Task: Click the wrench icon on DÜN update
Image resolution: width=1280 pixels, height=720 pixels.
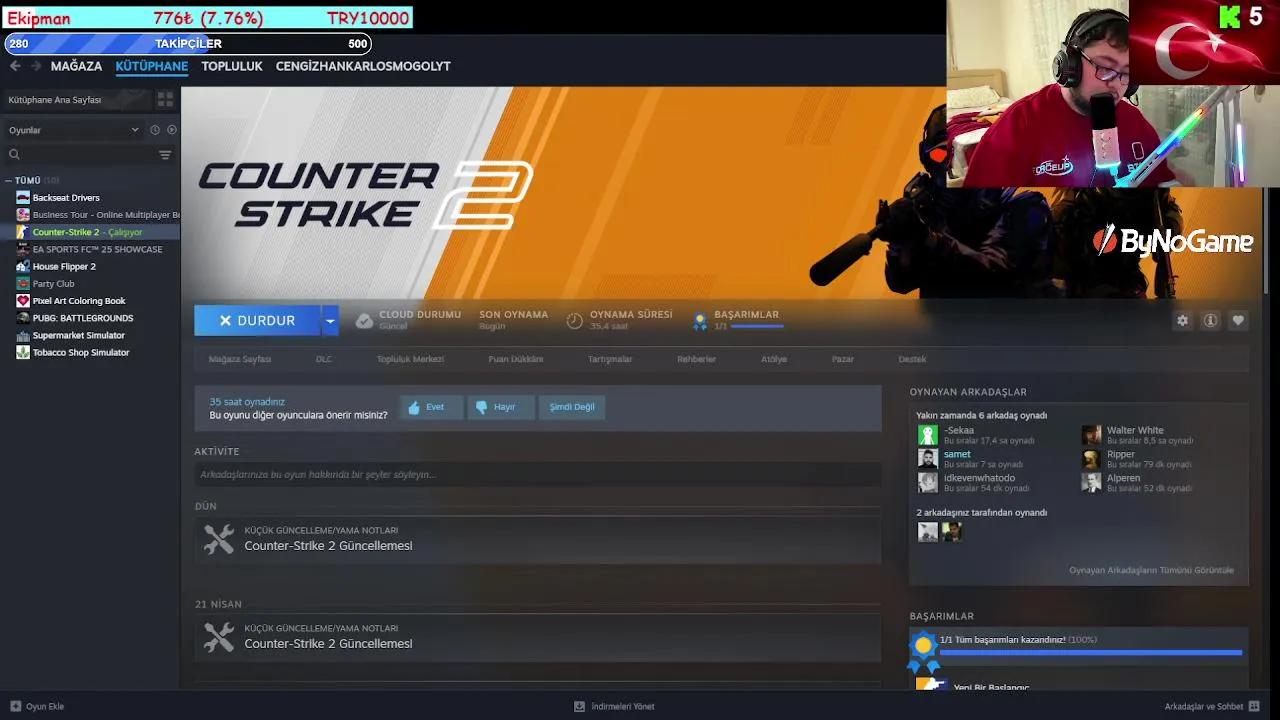Action: click(x=219, y=539)
